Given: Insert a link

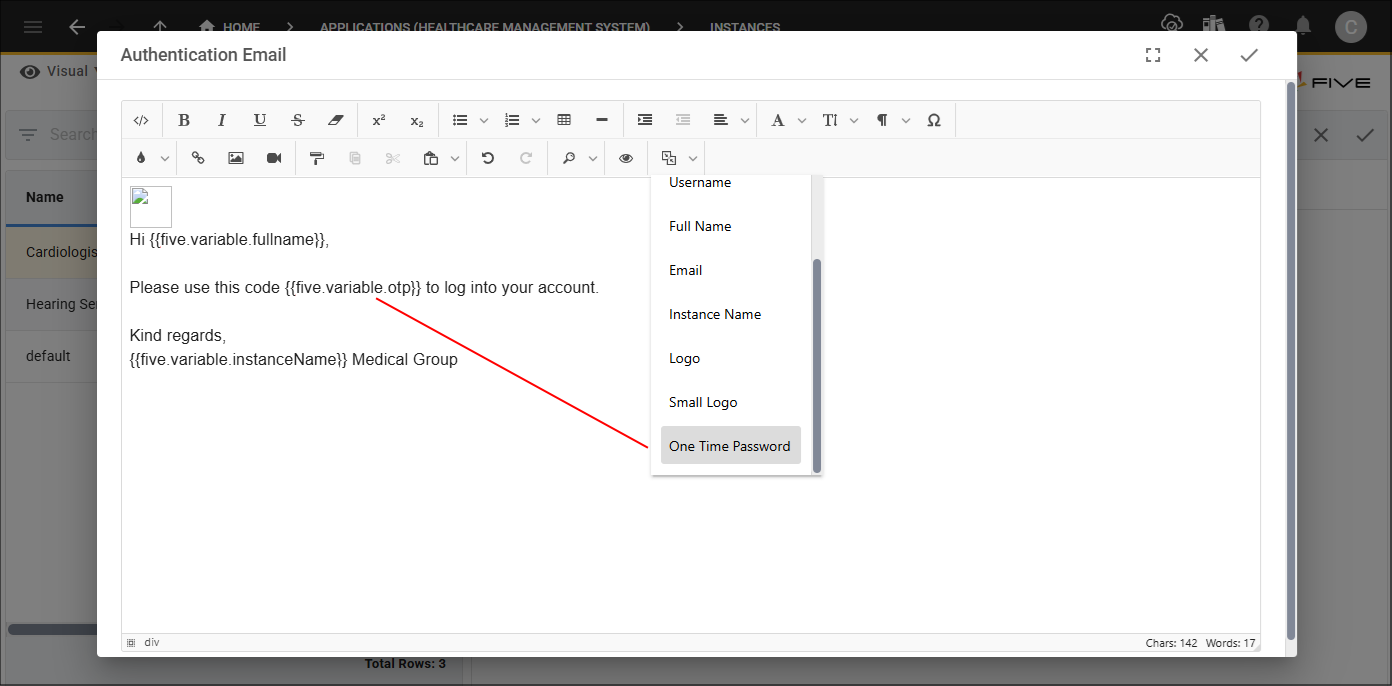Looking at the screenshot, I should tap(198, 158).
